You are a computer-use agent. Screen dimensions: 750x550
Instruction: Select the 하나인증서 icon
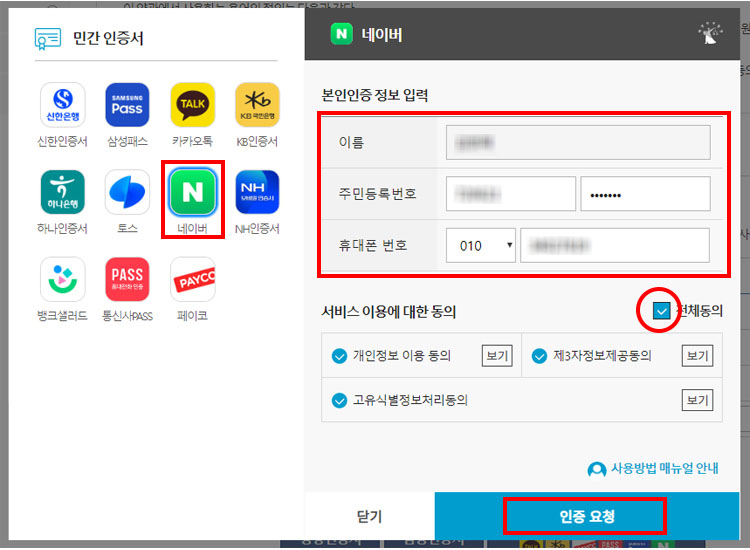click(63, 192)
